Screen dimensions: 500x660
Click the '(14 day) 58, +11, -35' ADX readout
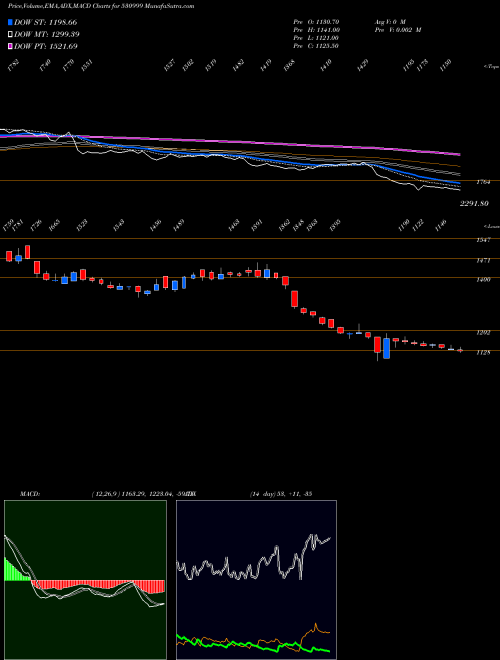coord(281,493)
